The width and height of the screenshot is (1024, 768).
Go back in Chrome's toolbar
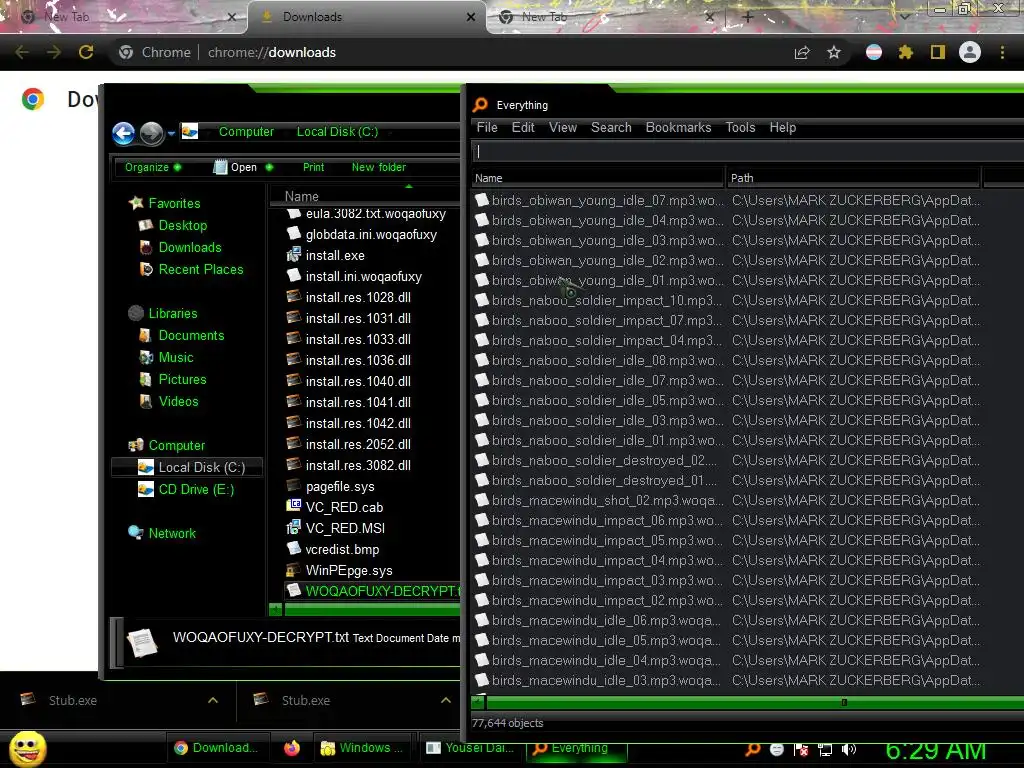point(22,52)
